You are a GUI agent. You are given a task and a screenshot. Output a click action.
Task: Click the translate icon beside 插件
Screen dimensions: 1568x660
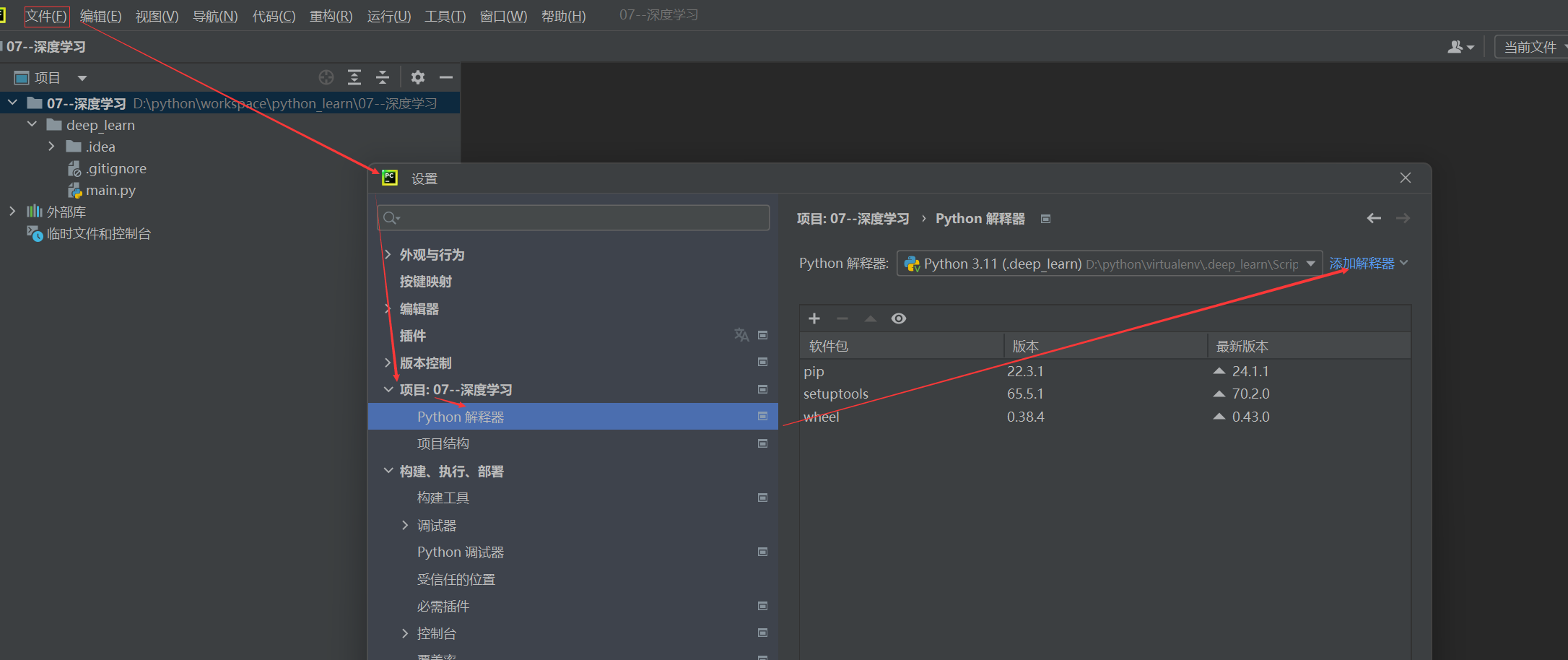pyautogui.click(x=741, y=335)
